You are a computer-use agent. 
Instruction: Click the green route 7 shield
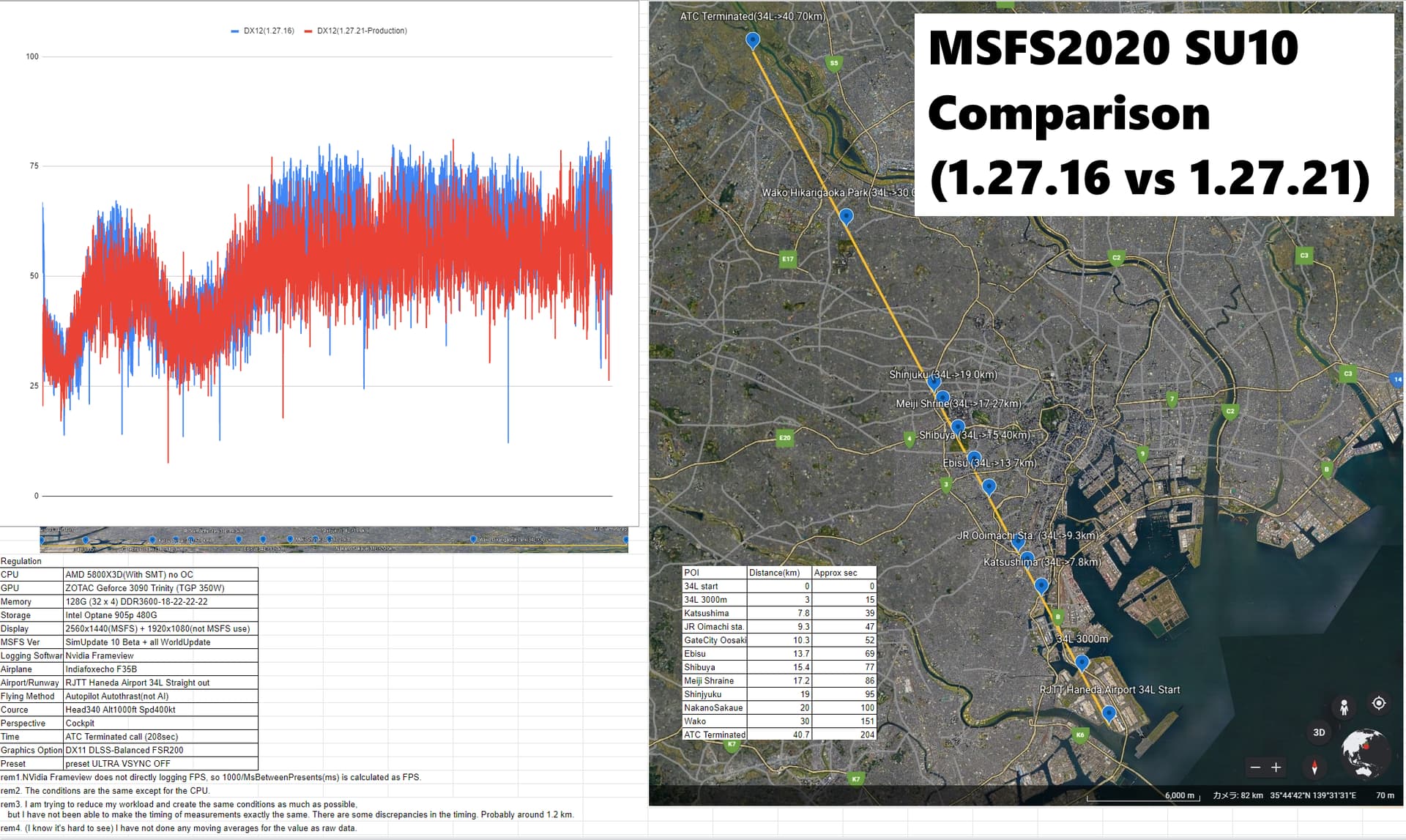tap(1172, 400)
